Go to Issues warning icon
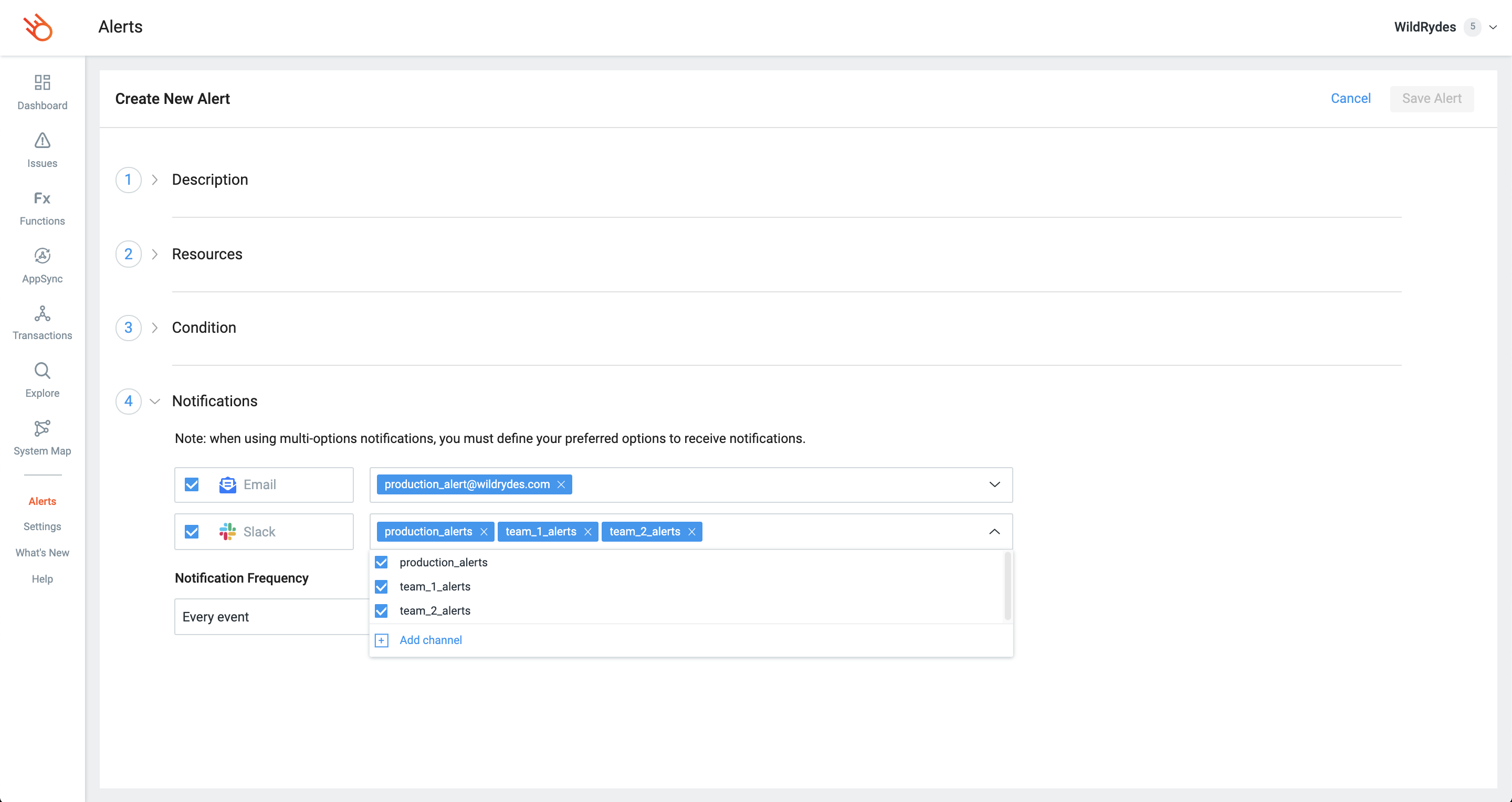This screenshot has height=802, width=1512. (x=42, y=140)
